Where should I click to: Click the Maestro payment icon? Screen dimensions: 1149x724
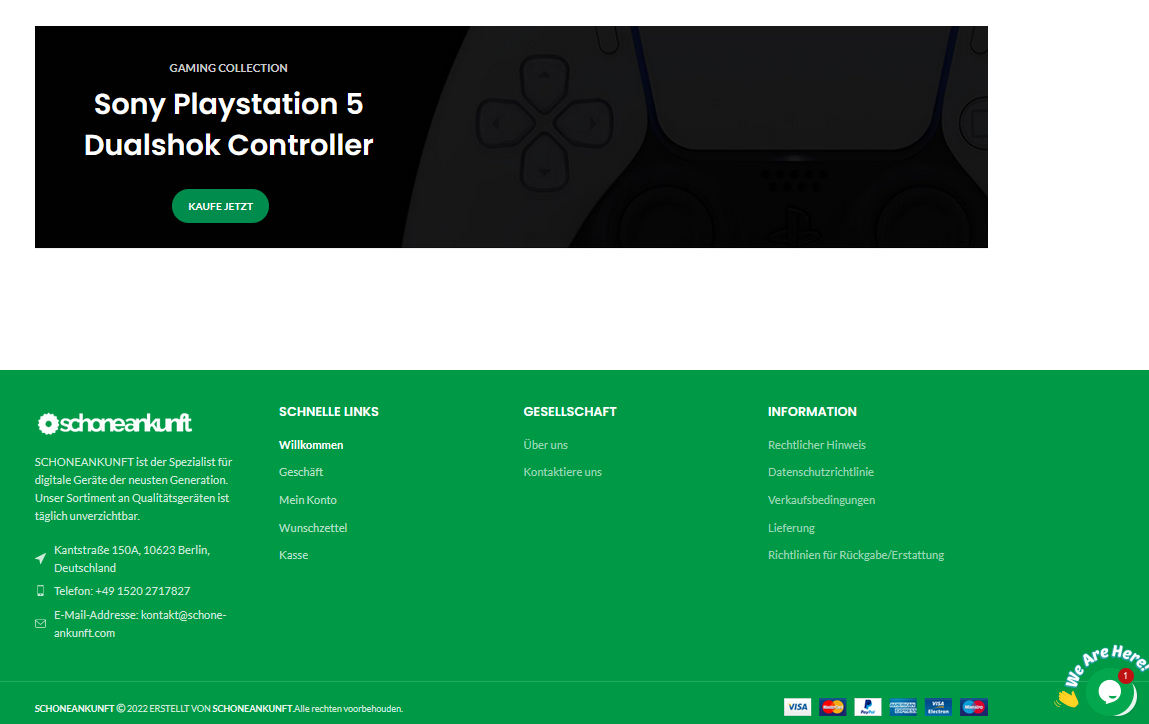click(x=973, y=707)
